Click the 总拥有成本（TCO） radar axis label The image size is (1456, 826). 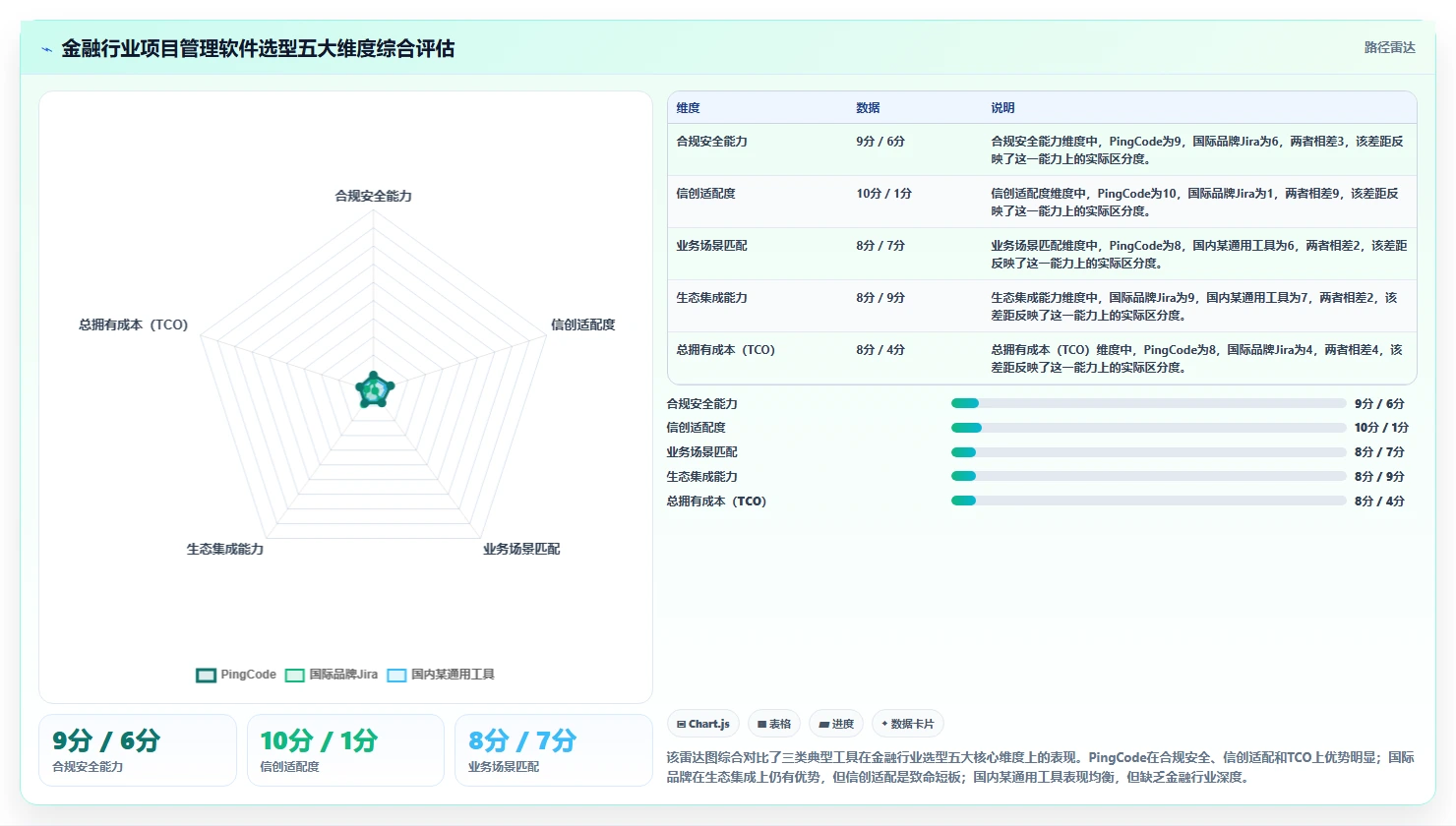click(x=134, y=324)
